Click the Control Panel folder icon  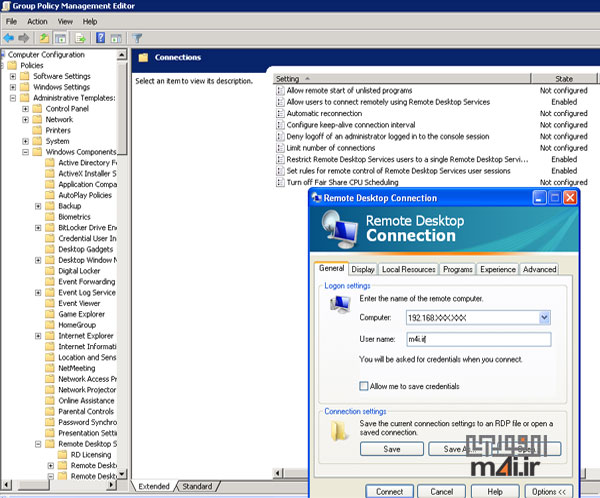[x=37, y=109]
